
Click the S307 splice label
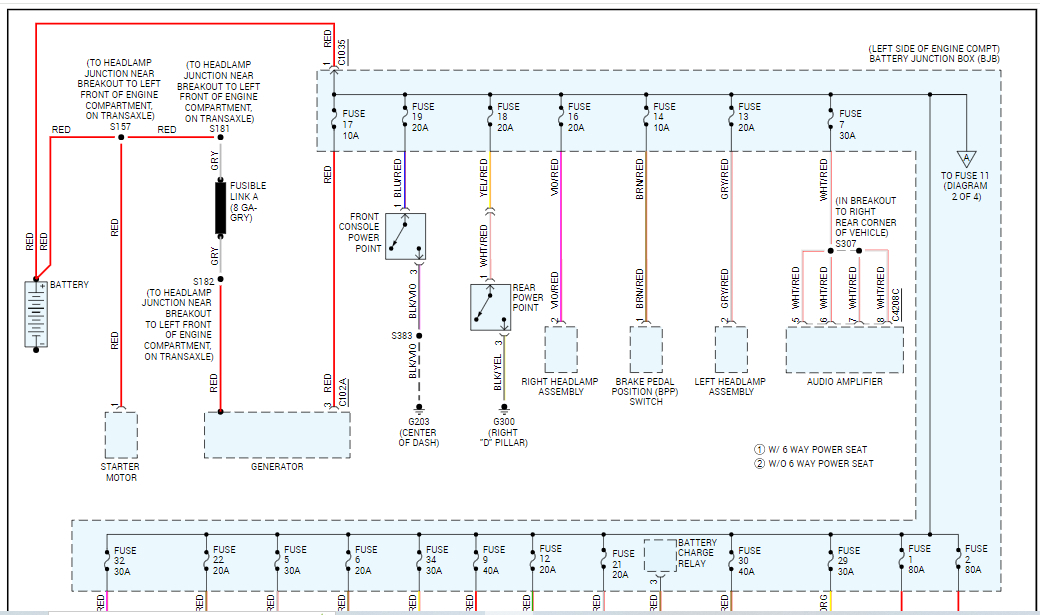coord(846,243)
